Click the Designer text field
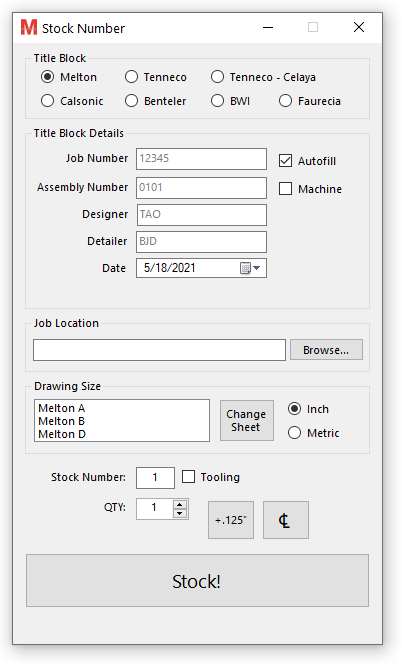This screenshot has width=402, height=664. pos(201,215)
